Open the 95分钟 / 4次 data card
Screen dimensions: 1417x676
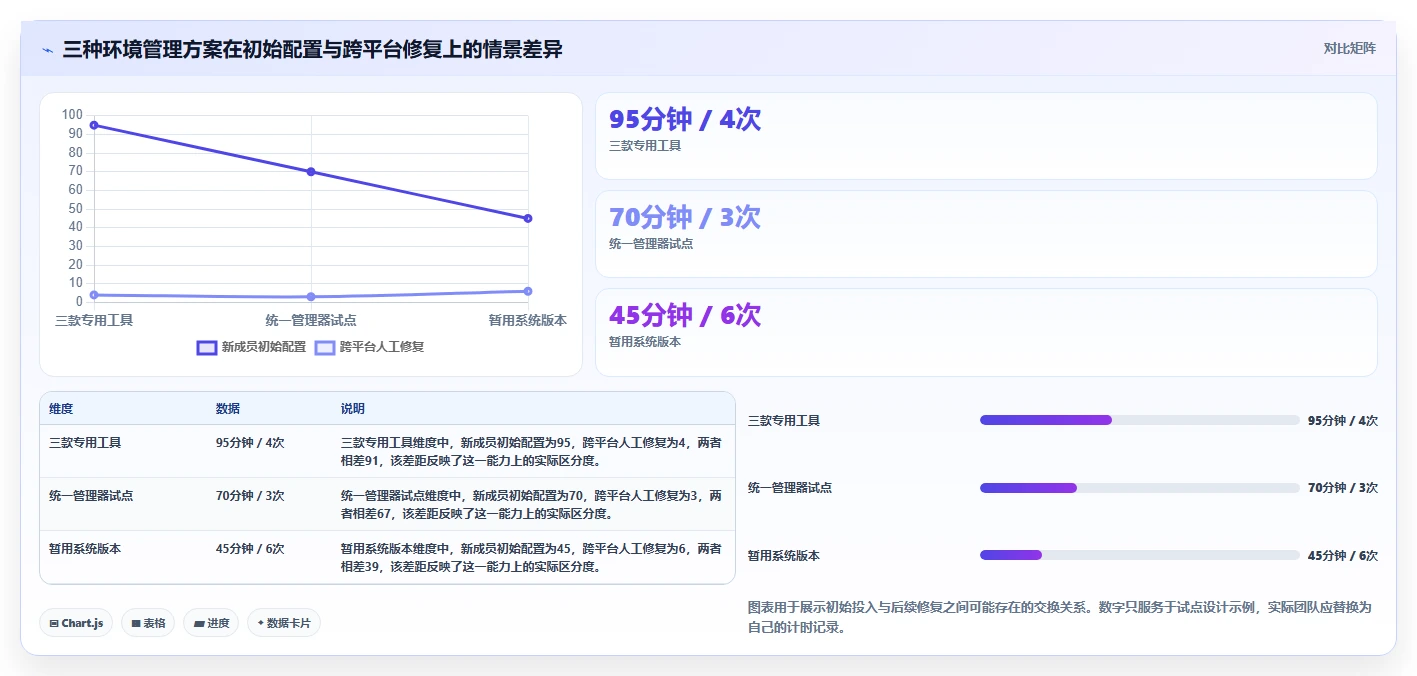coord(986,136)
